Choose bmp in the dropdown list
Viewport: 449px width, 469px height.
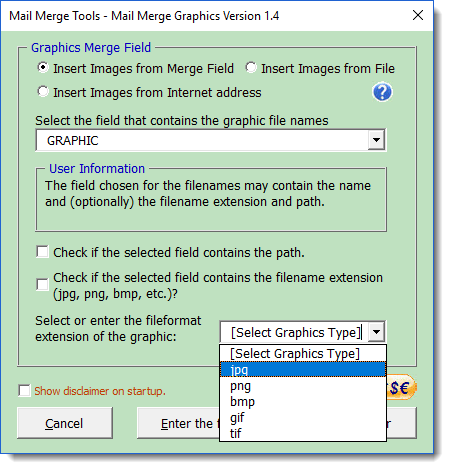pos(303,402)
